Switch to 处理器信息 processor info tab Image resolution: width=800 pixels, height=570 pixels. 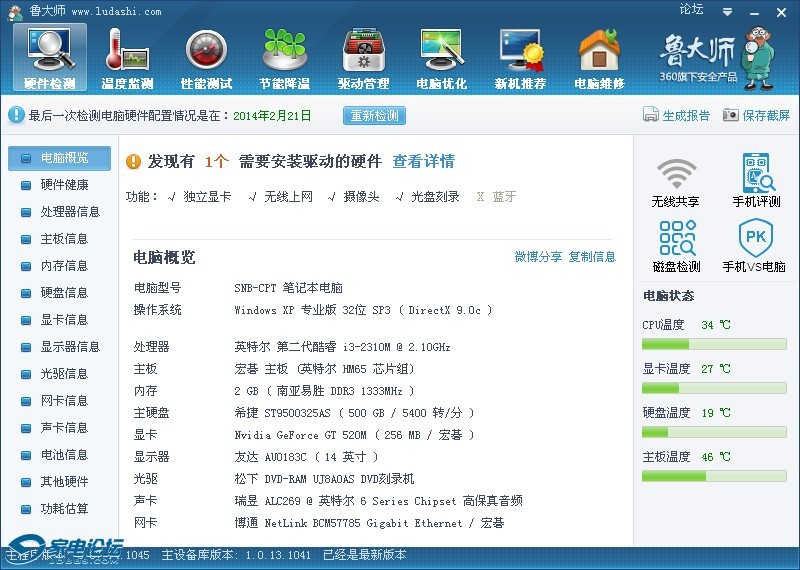(69, 212)
